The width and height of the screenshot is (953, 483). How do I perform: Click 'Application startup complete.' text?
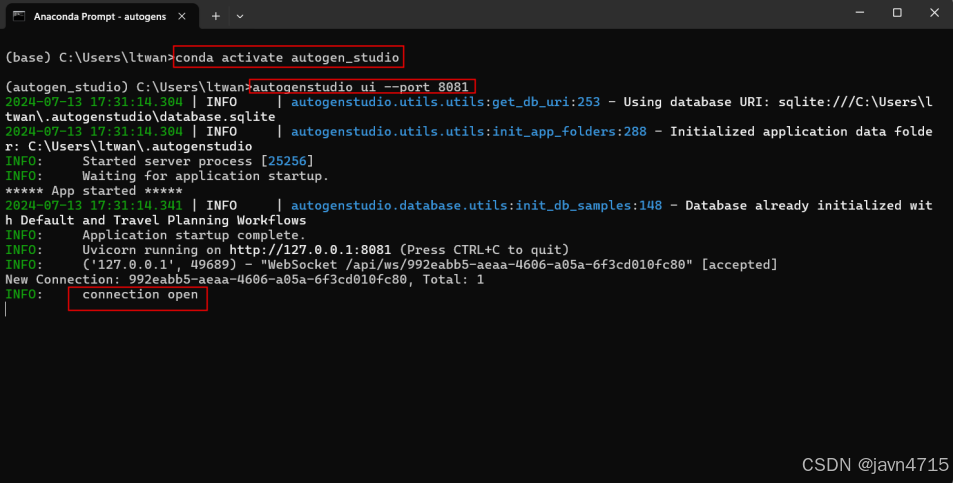194,235
